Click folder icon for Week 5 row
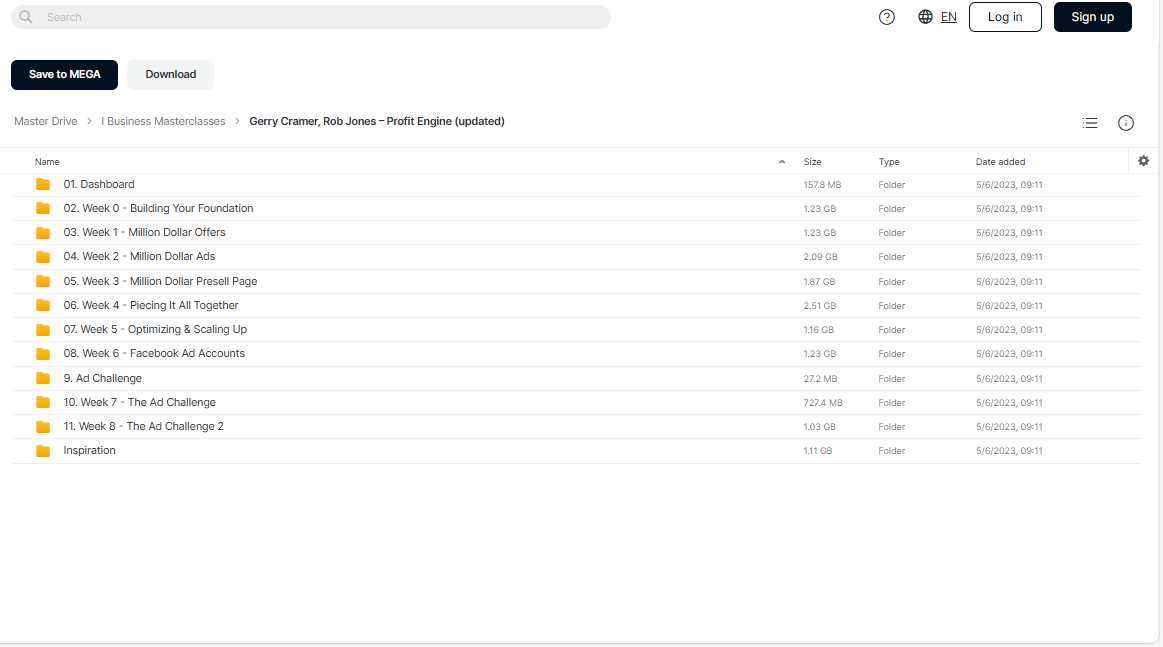1163x647 pixels. coord(43,329)
